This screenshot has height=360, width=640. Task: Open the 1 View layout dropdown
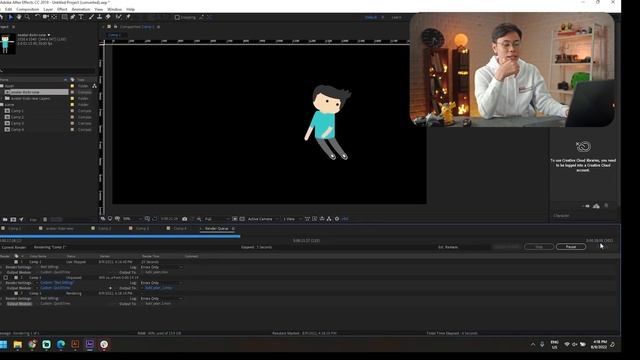point(292,219)
